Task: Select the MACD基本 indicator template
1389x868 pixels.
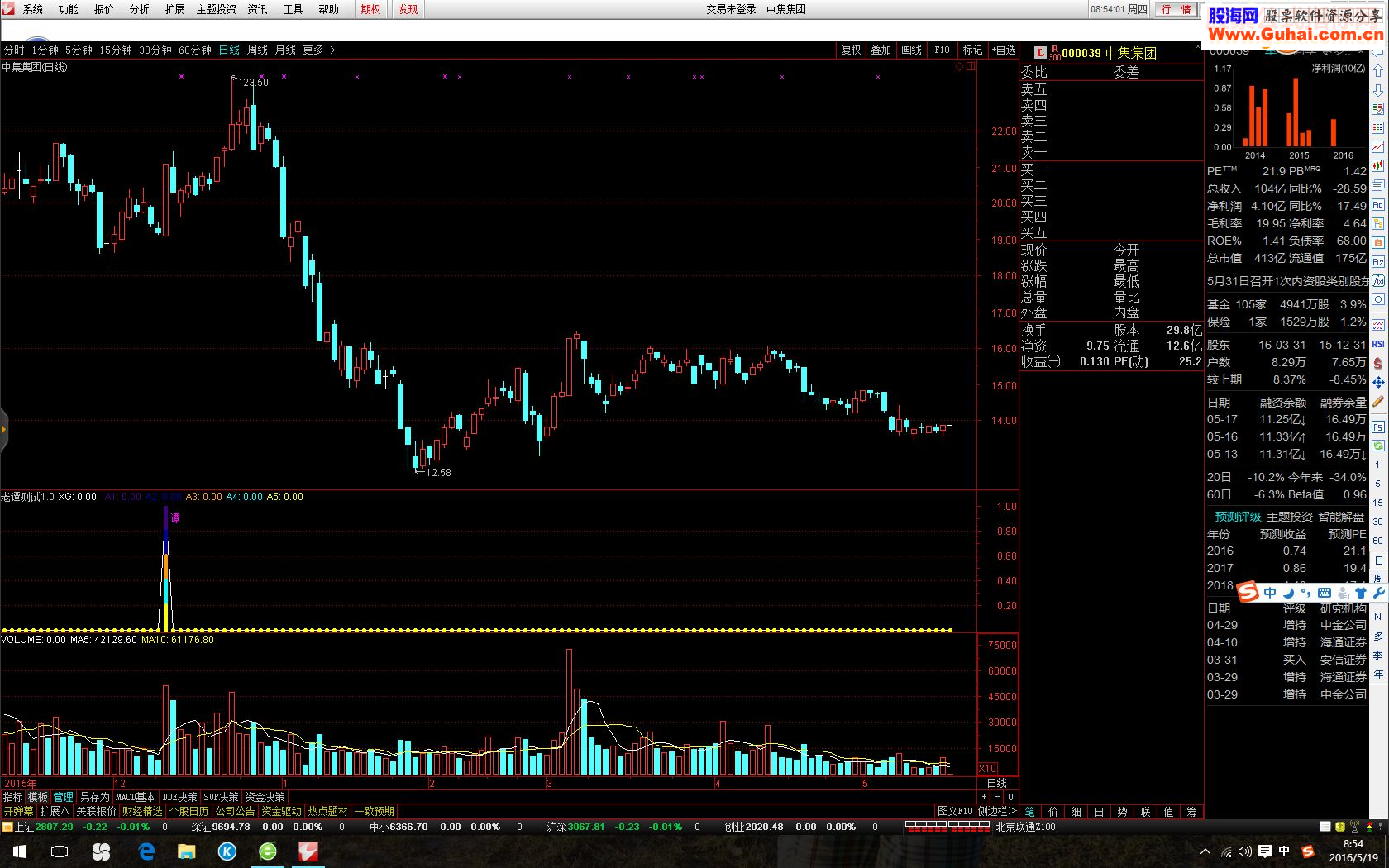Action: (136, 797)
